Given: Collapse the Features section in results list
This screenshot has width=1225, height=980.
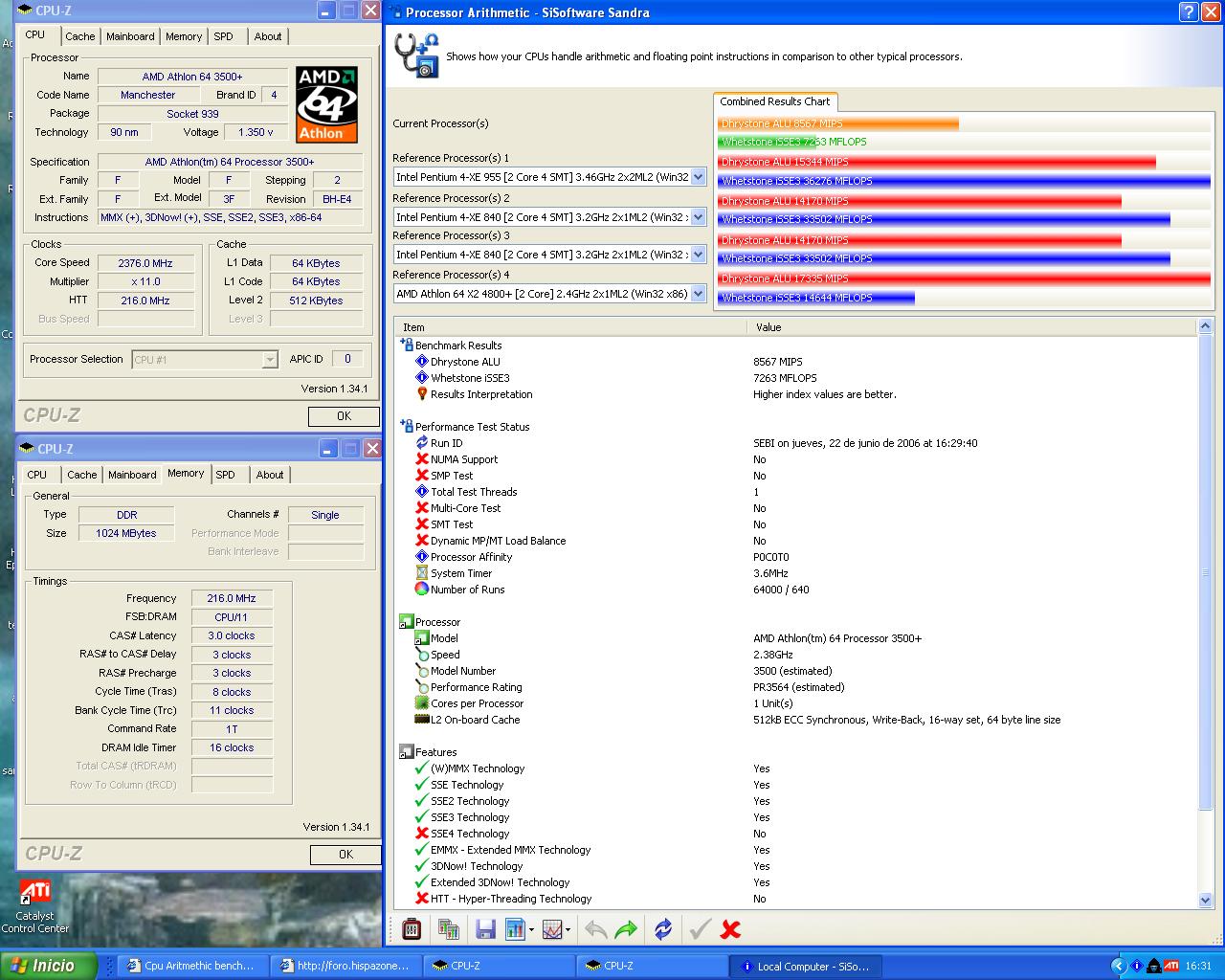Looking at the screenshot, I should (x=406, y=752).
